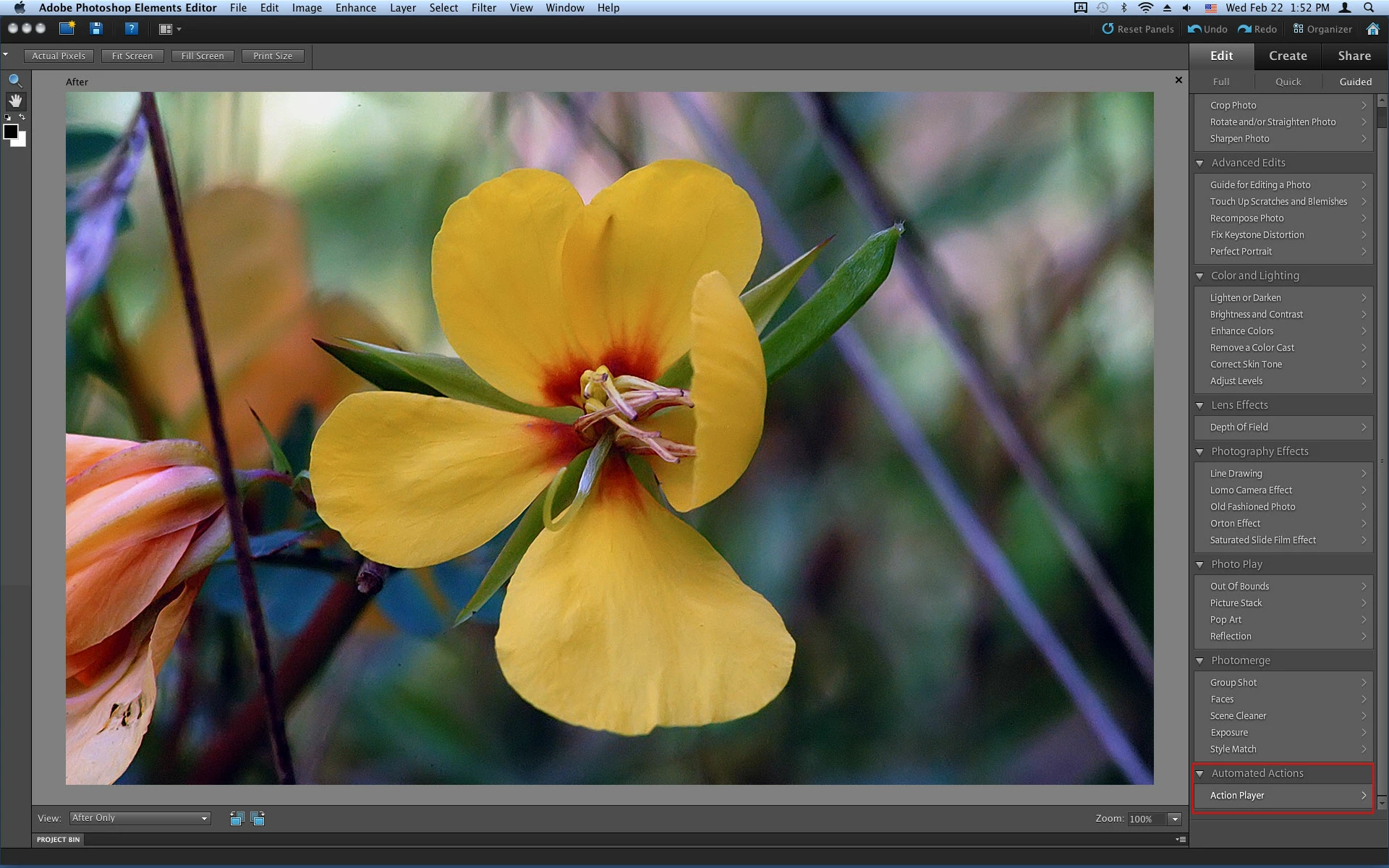Select the Zoom tool
Viewport: 1389px width, 868px height.
coord(15,81)
